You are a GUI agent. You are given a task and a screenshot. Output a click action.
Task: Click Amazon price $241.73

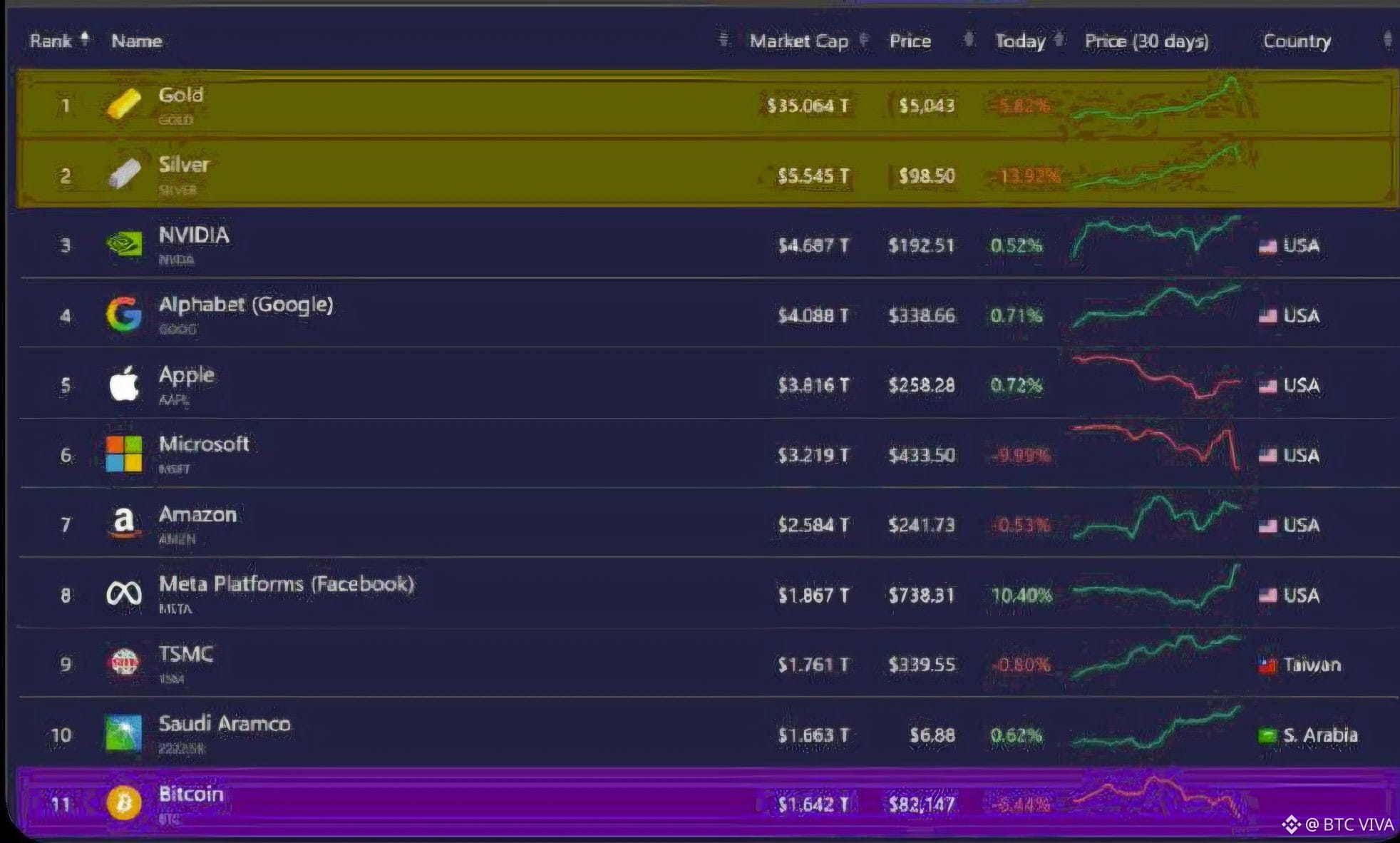(921, 526)
